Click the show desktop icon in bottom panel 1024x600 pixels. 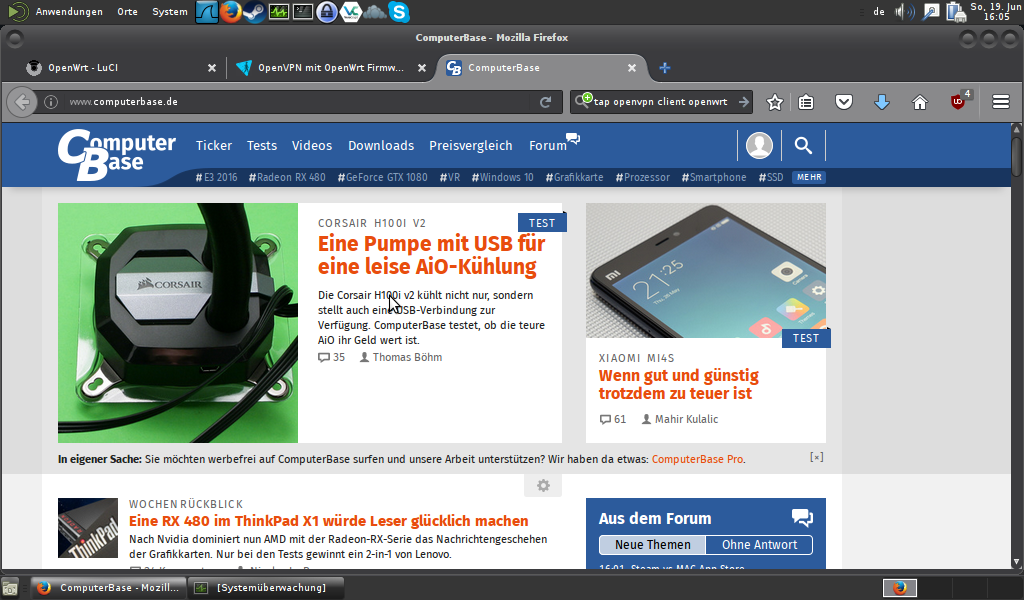coord(10,588)
